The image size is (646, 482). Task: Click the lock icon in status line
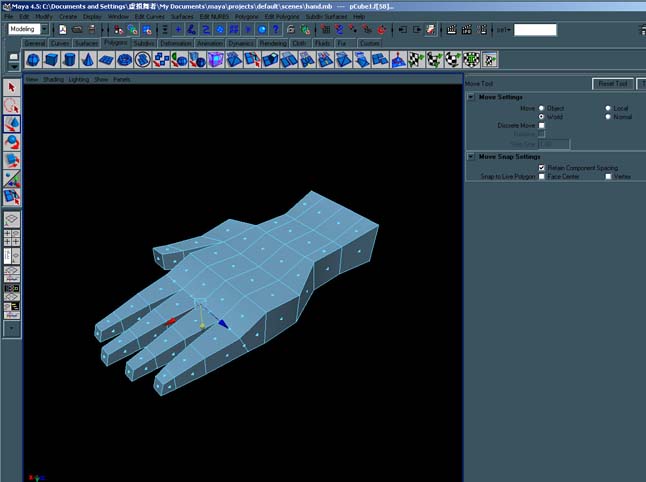click(291, 30)
